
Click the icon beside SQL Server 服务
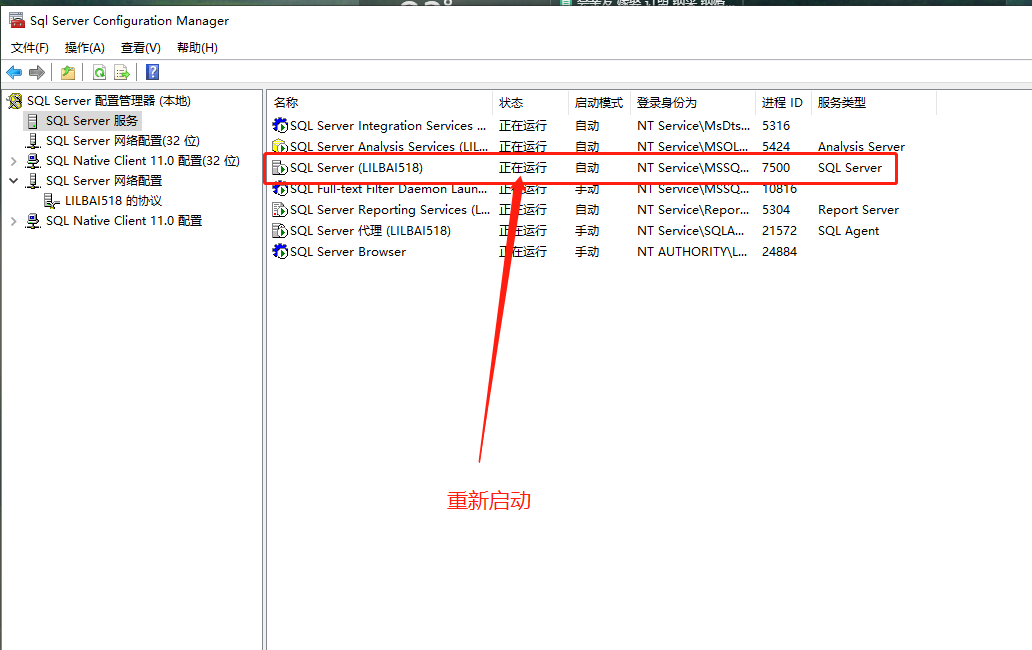point(33,121)
